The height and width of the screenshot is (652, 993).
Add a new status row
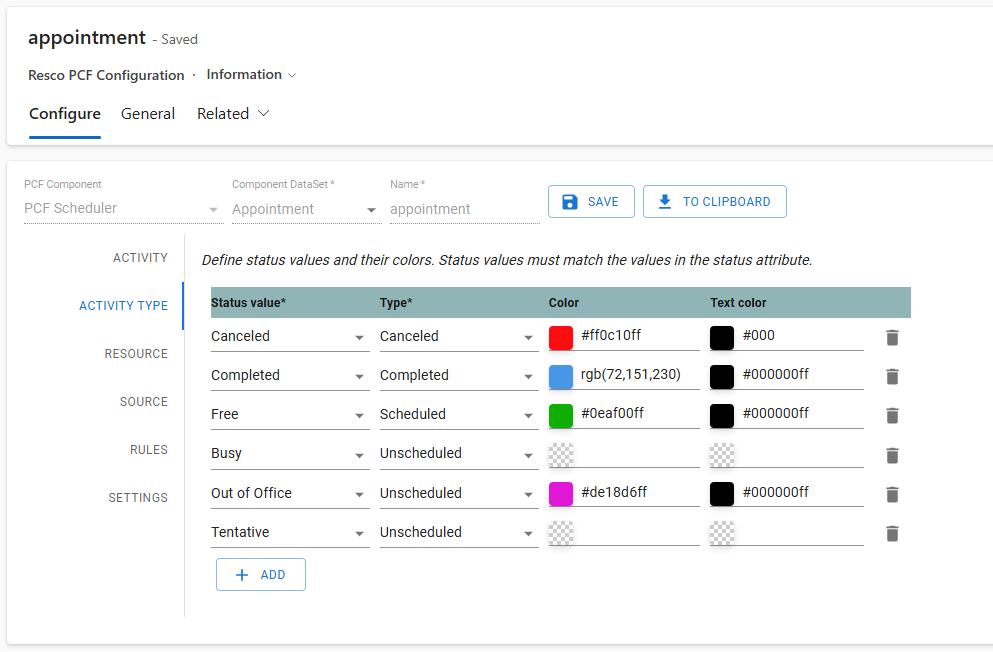(260, 575)
